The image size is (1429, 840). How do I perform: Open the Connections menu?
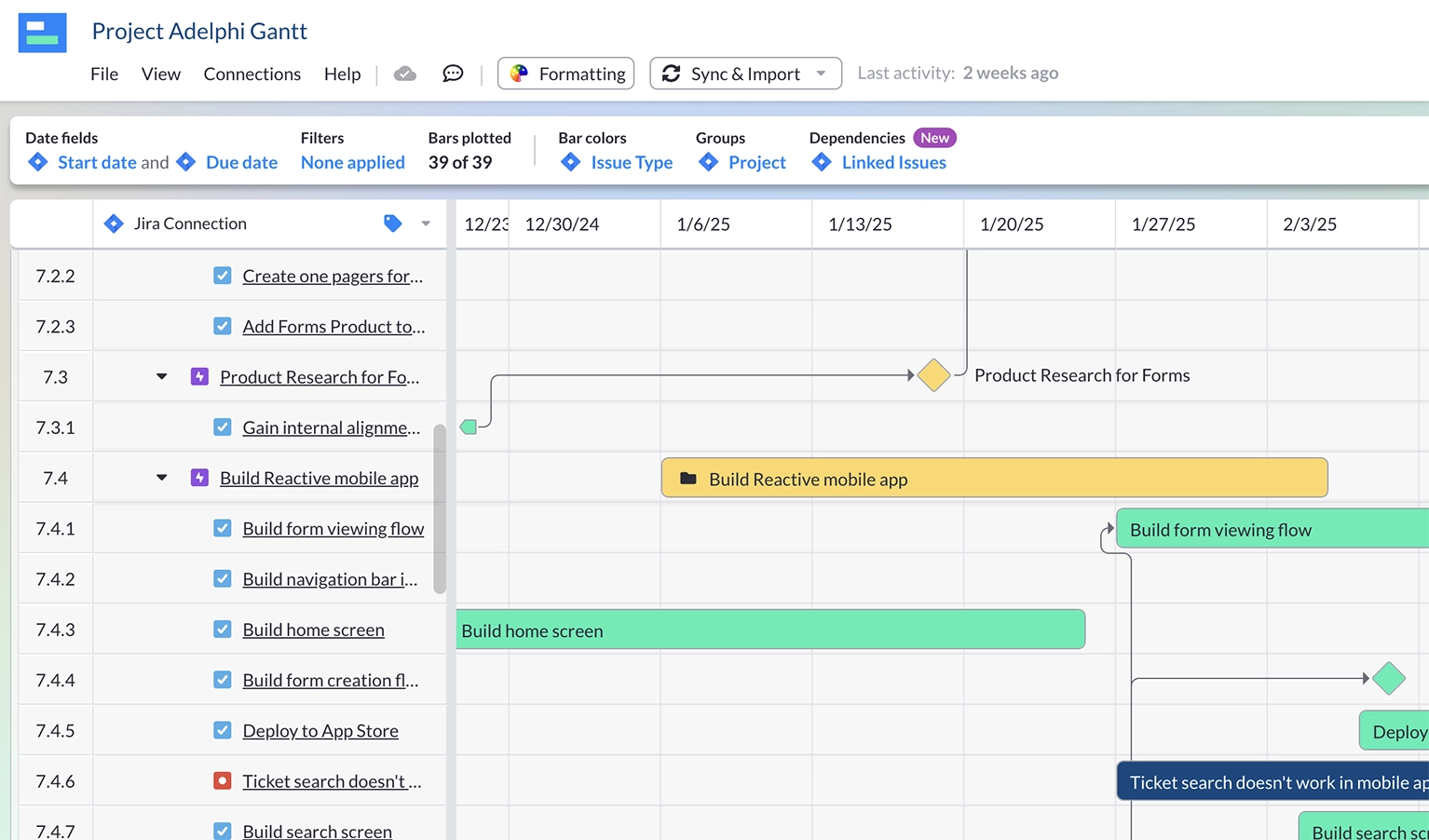point(252,74)
